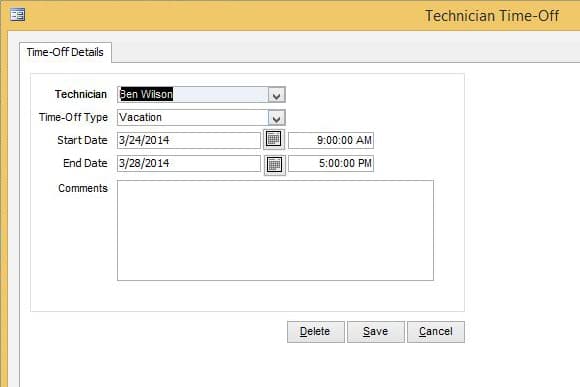Click the Technician label

(81, 94)
